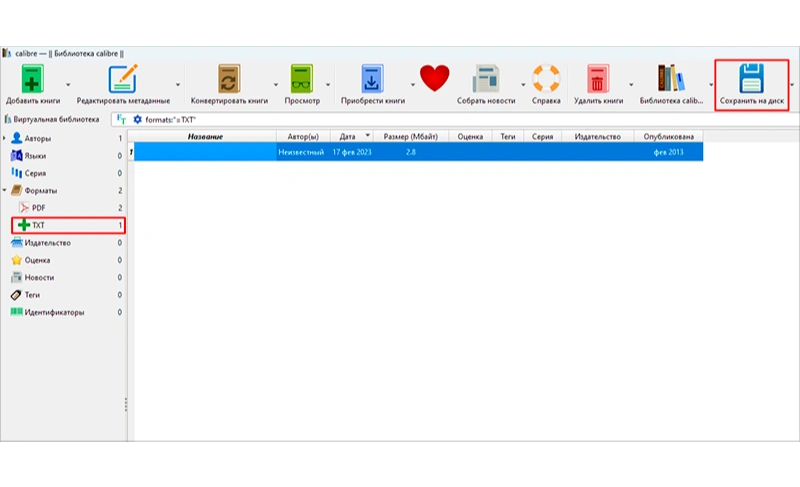Sort by Размер (Мбайт) column header
Image resolution: width=800 pixels, height=487 pixels.
pos(411,136)
